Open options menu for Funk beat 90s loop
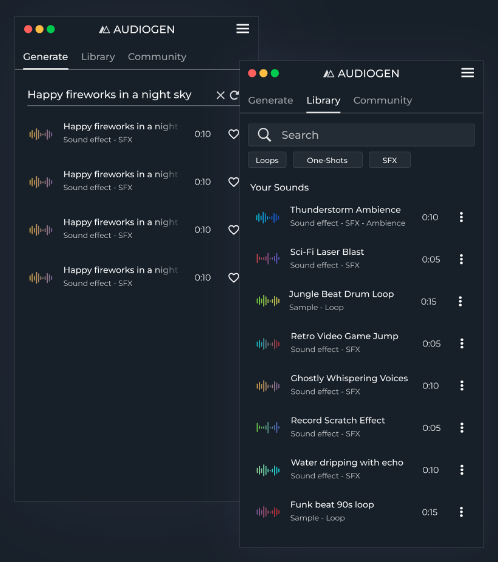Screen dimensions: 498x562 461,512
